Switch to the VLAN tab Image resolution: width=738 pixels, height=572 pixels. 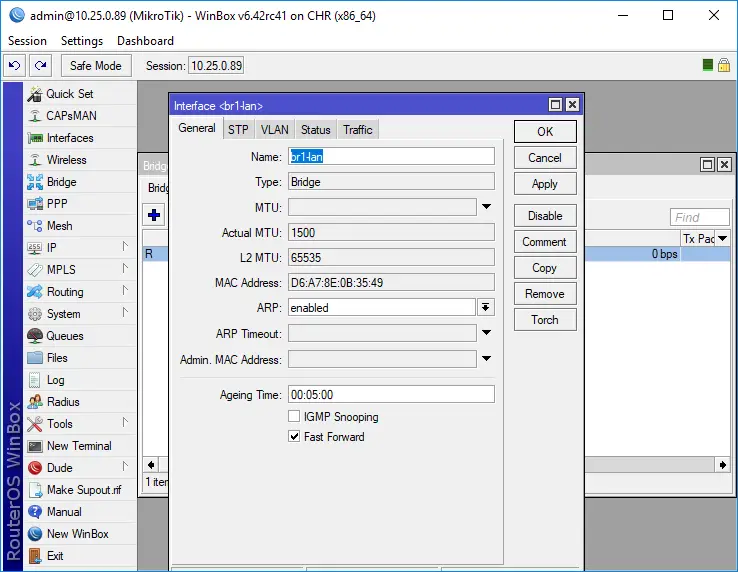[274, 130]
